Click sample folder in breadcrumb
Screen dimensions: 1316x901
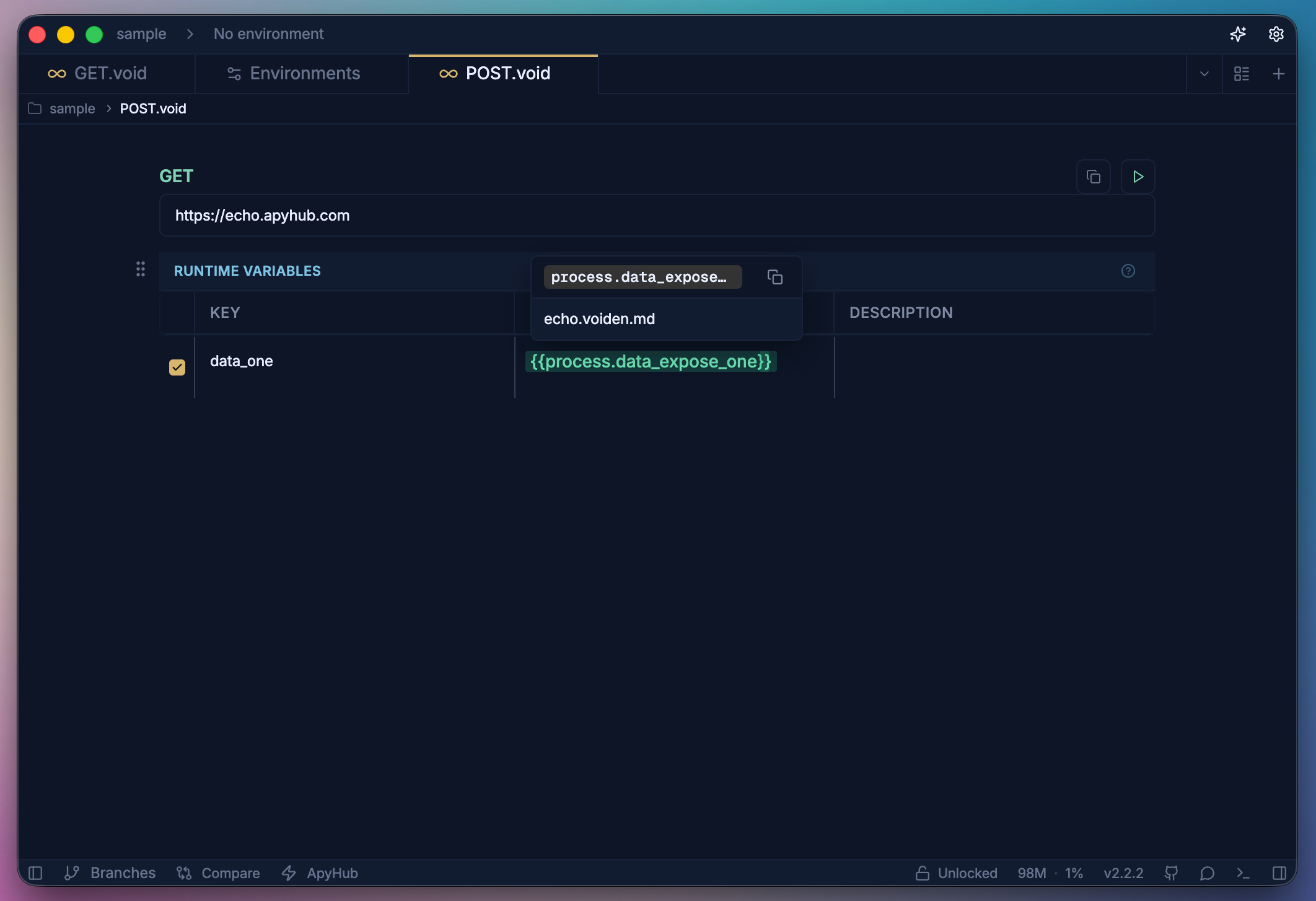(x=72, y=108)
